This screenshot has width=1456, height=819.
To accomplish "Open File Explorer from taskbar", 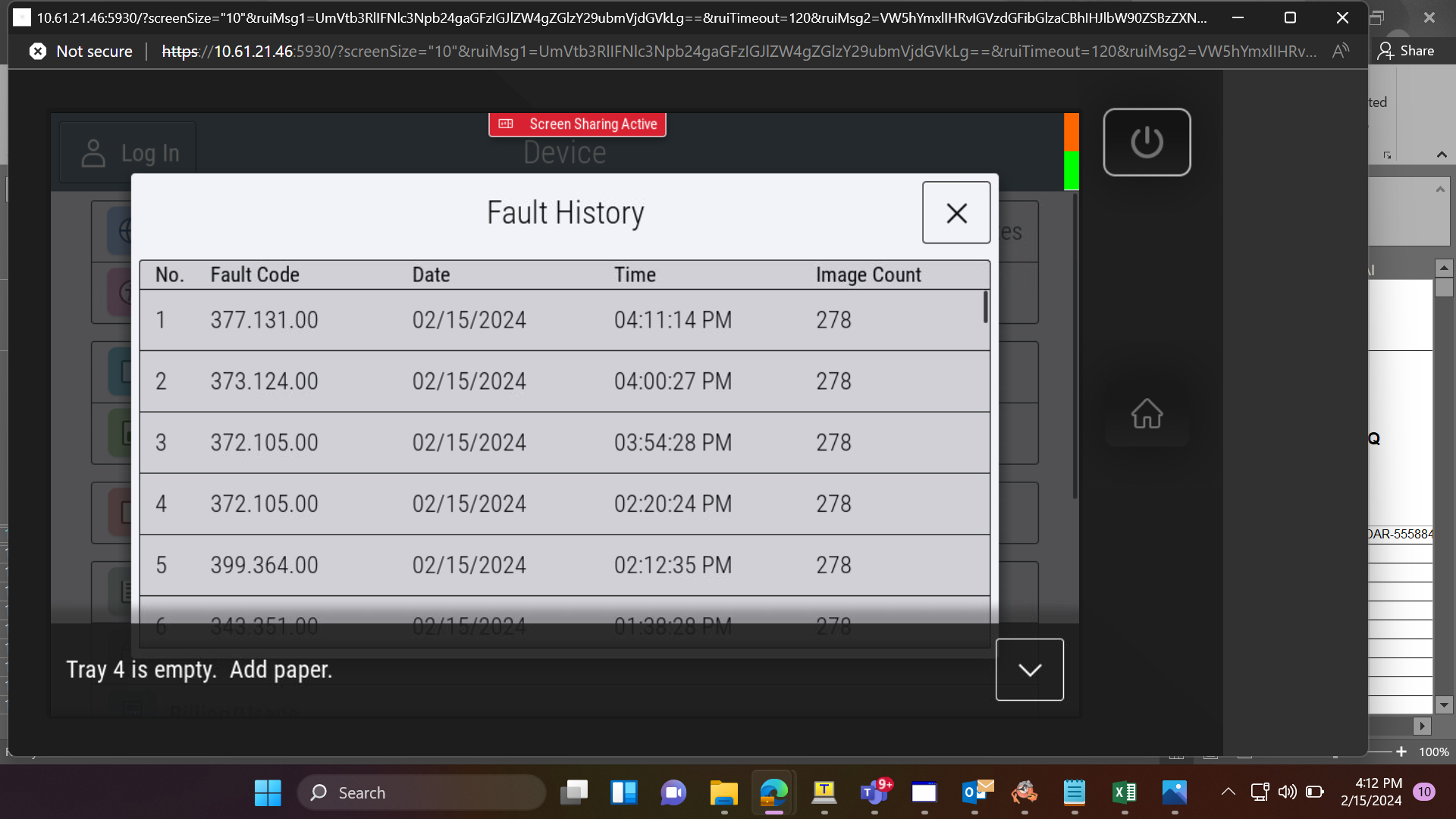I will coord(723,792).
